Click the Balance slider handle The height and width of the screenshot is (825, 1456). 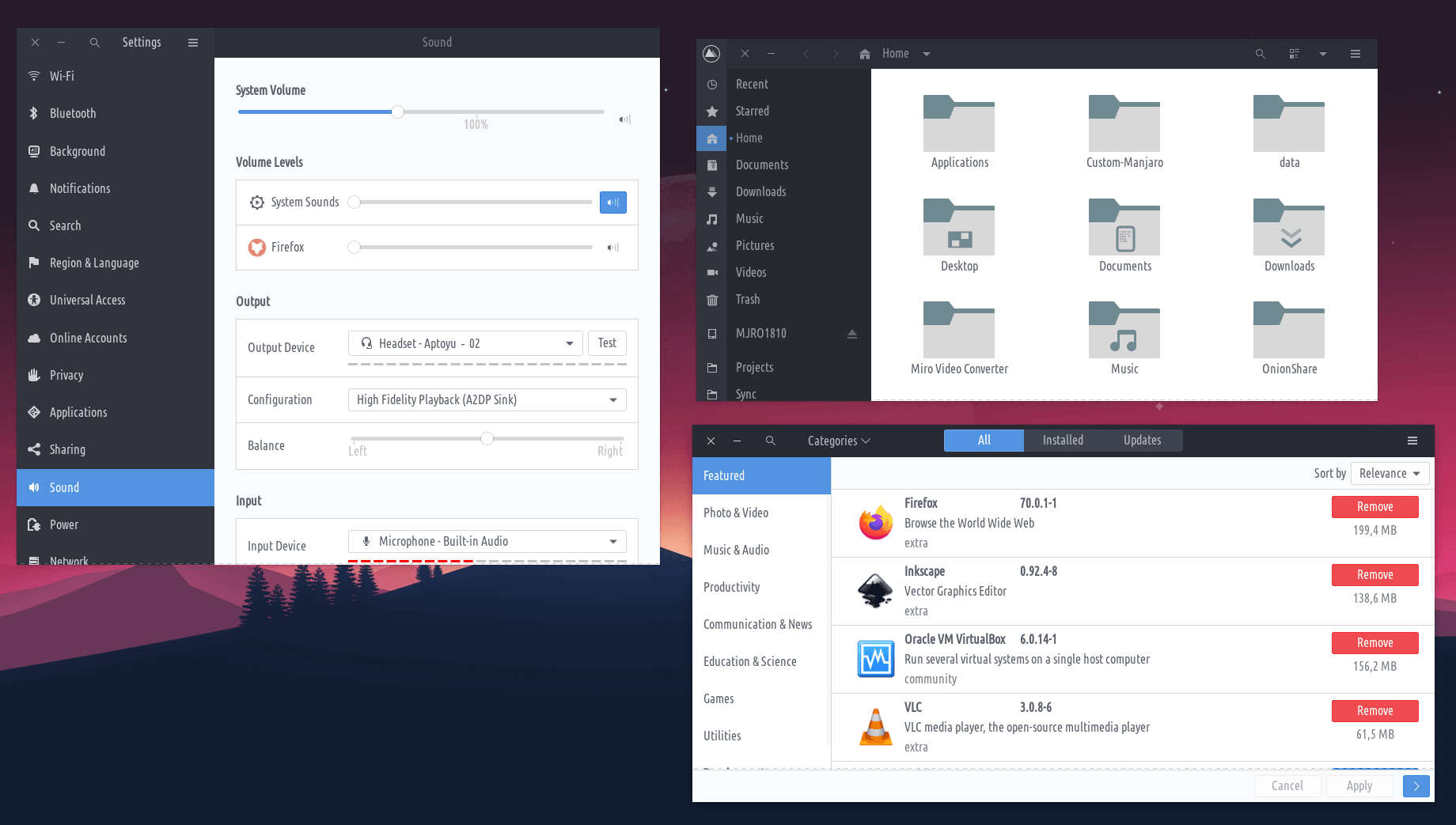487,438
